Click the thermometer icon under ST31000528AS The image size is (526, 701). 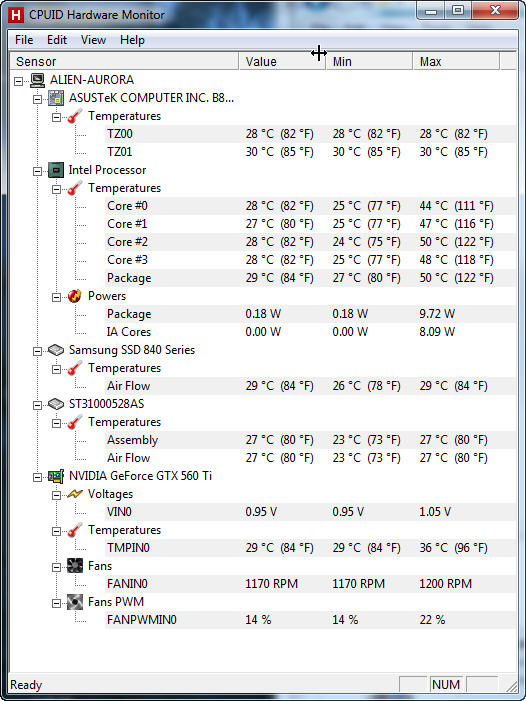coord(75,422)
